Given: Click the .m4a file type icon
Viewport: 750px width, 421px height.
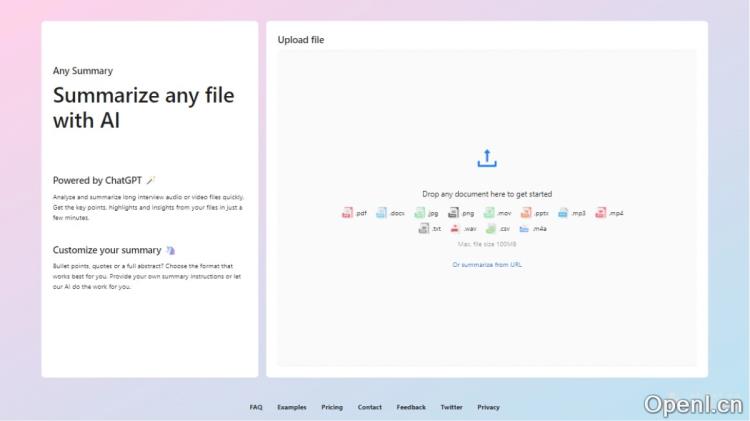Looking at the screenshot, I should pyautogui.click(x=524, y=229).
